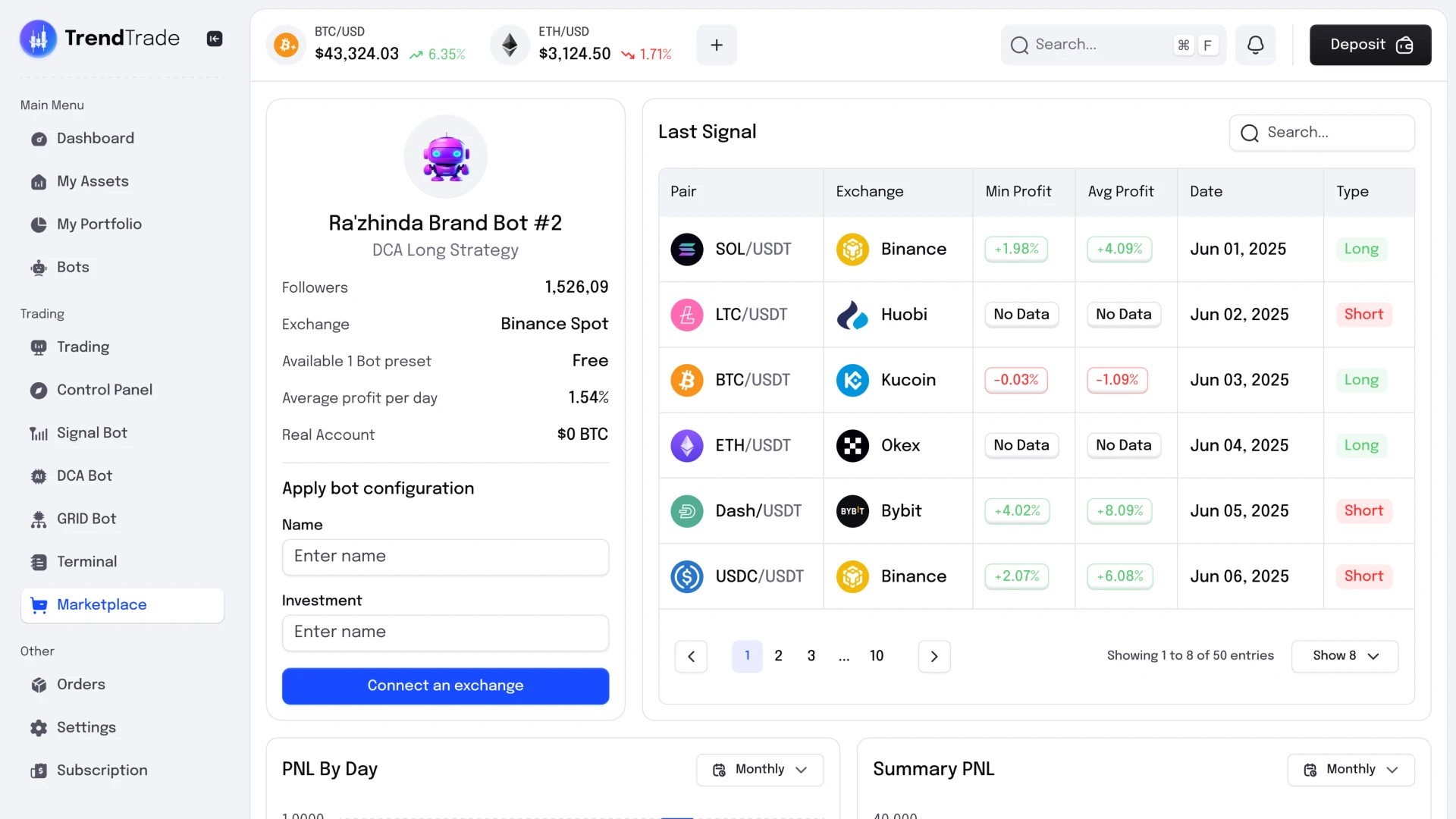Click the Deposit button
The image size is (1456, 819).
coord(1370,44)
